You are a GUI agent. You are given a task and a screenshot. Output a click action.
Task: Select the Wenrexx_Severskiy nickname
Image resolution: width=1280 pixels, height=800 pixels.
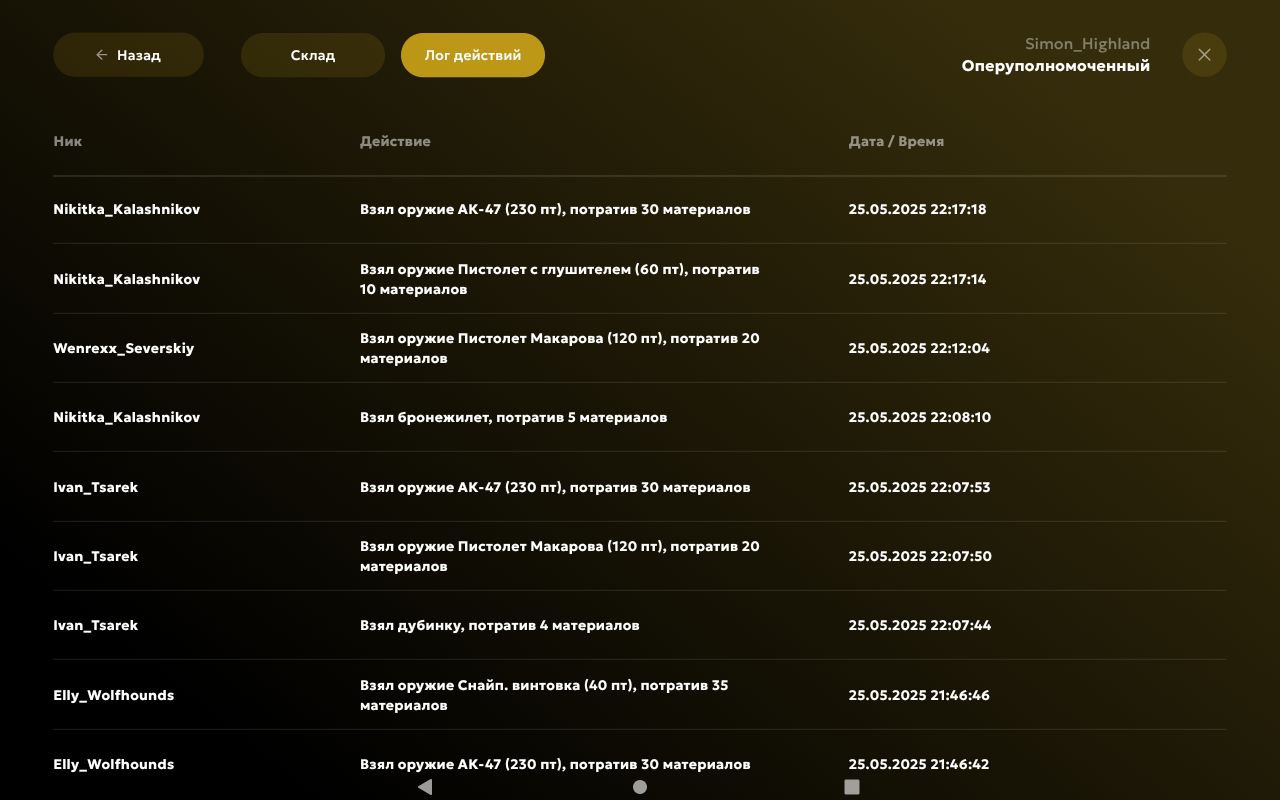[124, 348]
